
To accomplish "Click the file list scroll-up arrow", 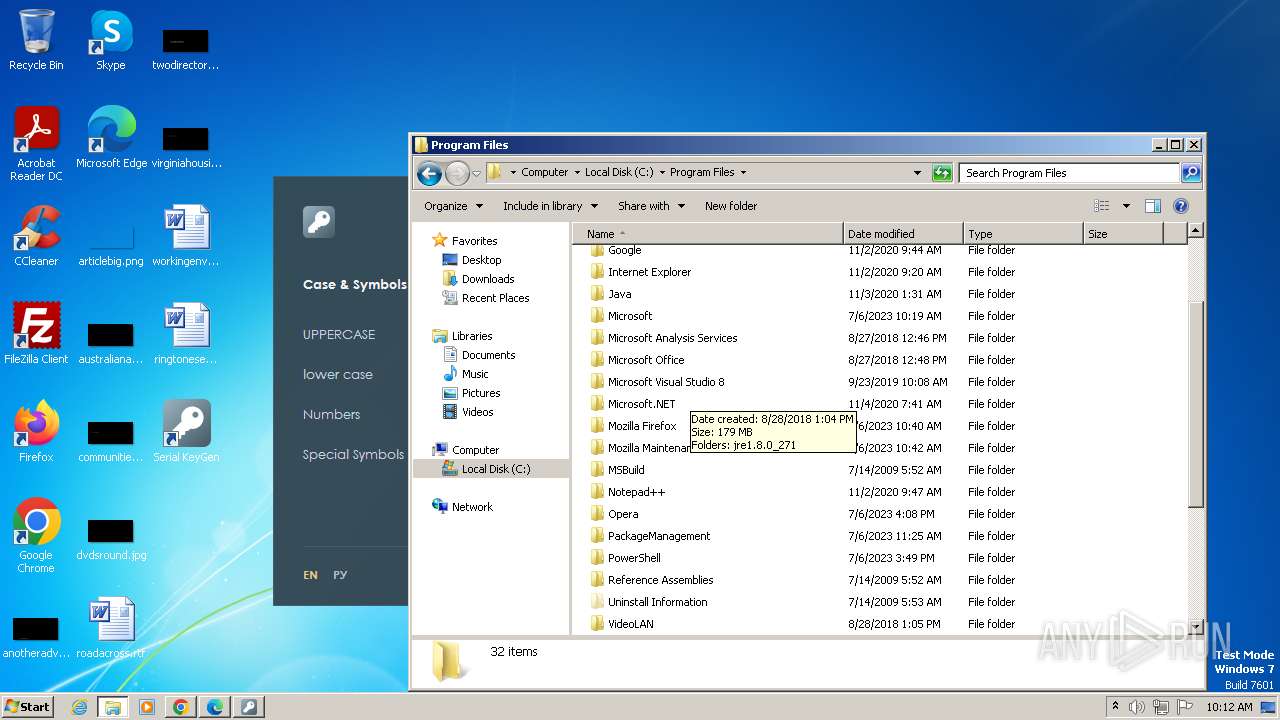I will (1195, 231).
